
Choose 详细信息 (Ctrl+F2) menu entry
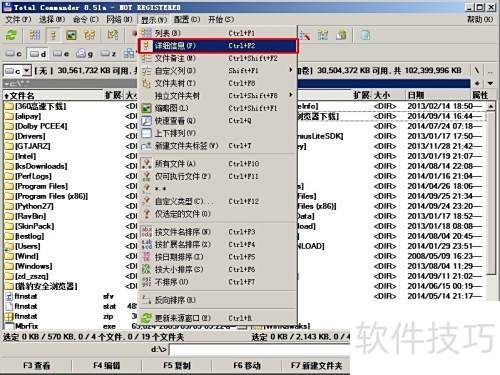pyautogui.click(x=217, y=46)
